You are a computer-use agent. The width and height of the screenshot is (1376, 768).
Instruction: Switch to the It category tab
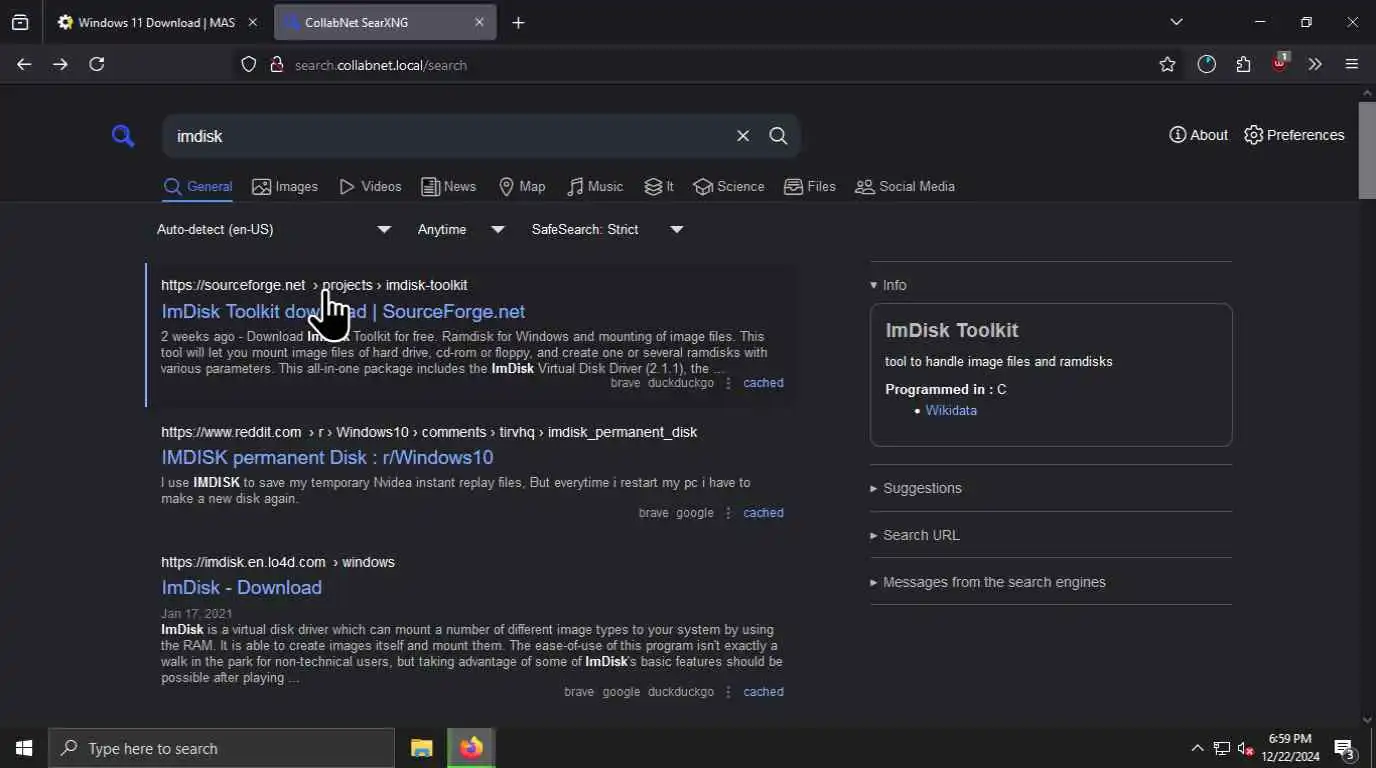tap(659, 187)
